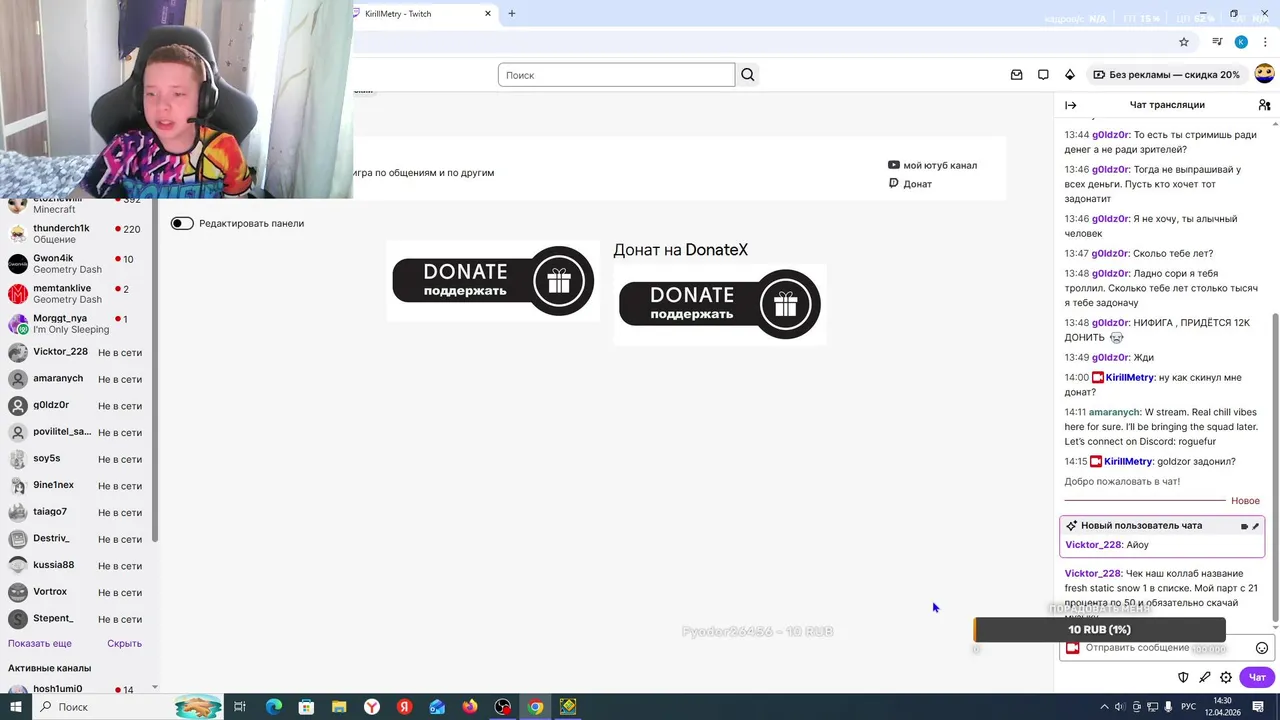Screen dimensions: 1280x720
Task: Collapse chat with the arrow icon
Action: [1070, 105]
